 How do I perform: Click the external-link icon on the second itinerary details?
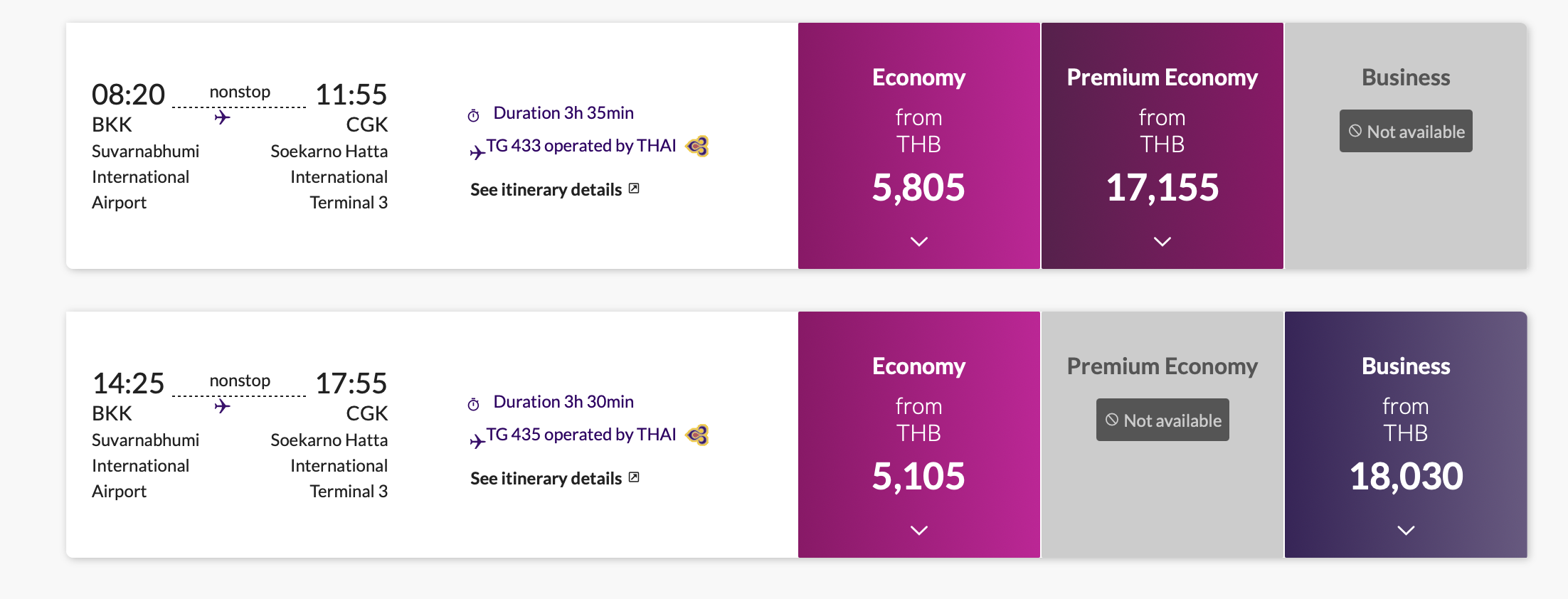pyautogui.click(x=634, y=477)
